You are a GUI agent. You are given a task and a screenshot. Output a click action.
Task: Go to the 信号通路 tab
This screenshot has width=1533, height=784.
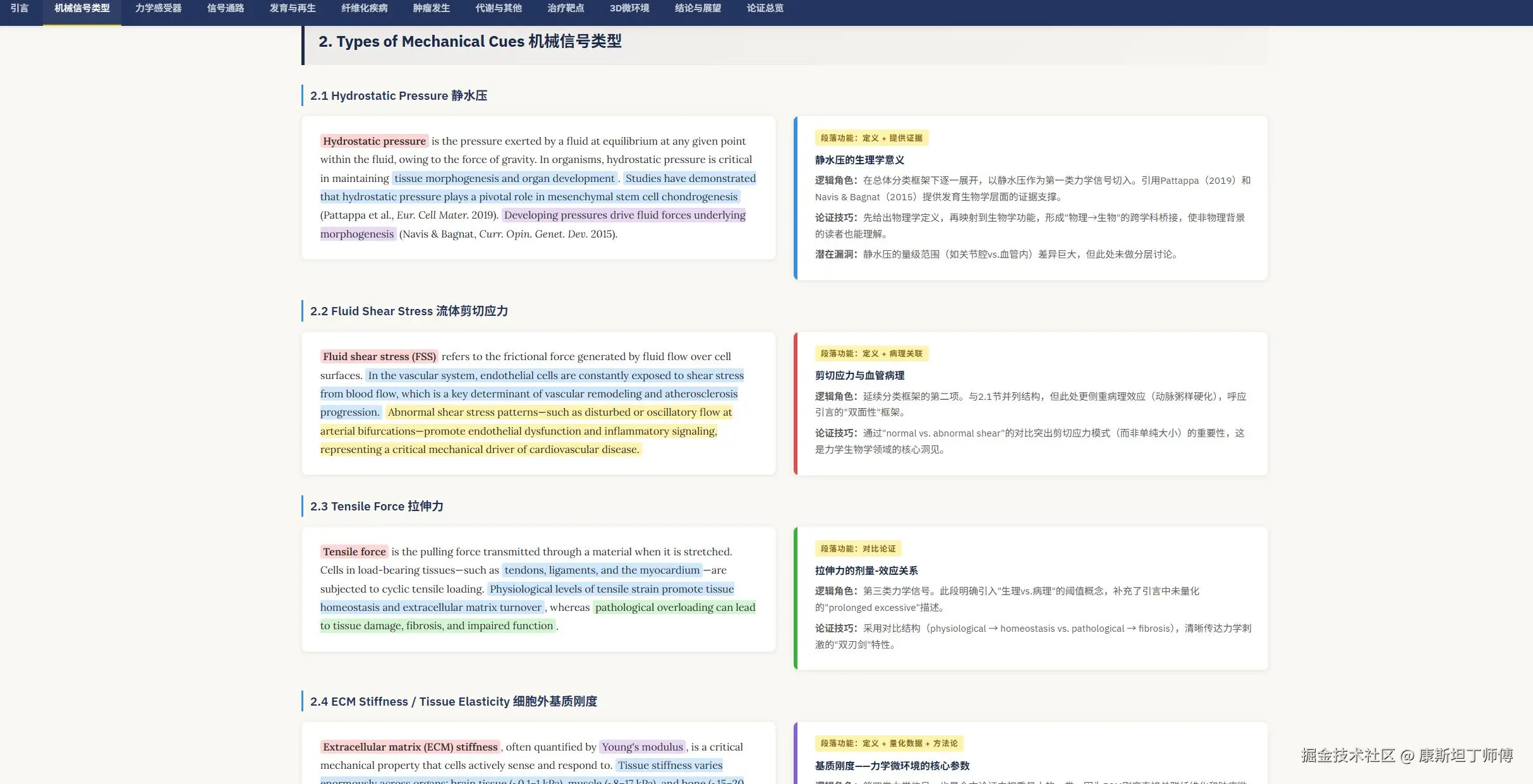click(x=225, y=8)
